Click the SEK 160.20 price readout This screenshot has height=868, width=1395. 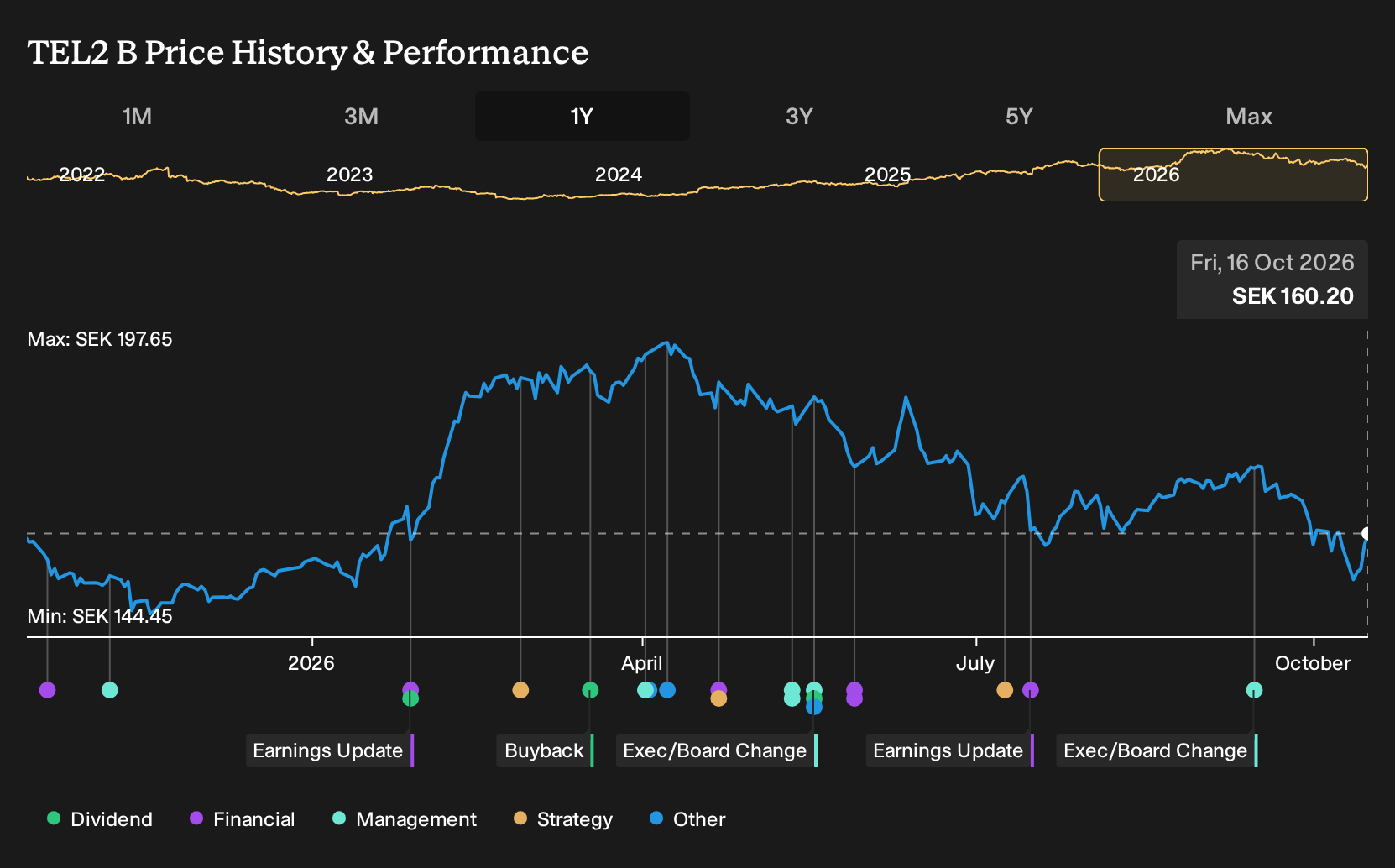click(x=1293, y=296)
